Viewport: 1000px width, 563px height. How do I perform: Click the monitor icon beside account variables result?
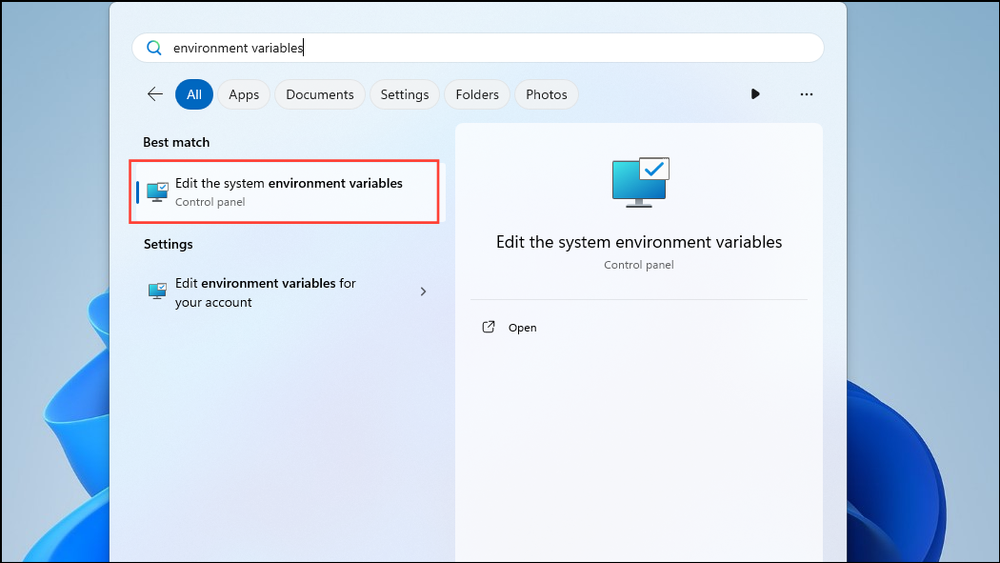158,291
